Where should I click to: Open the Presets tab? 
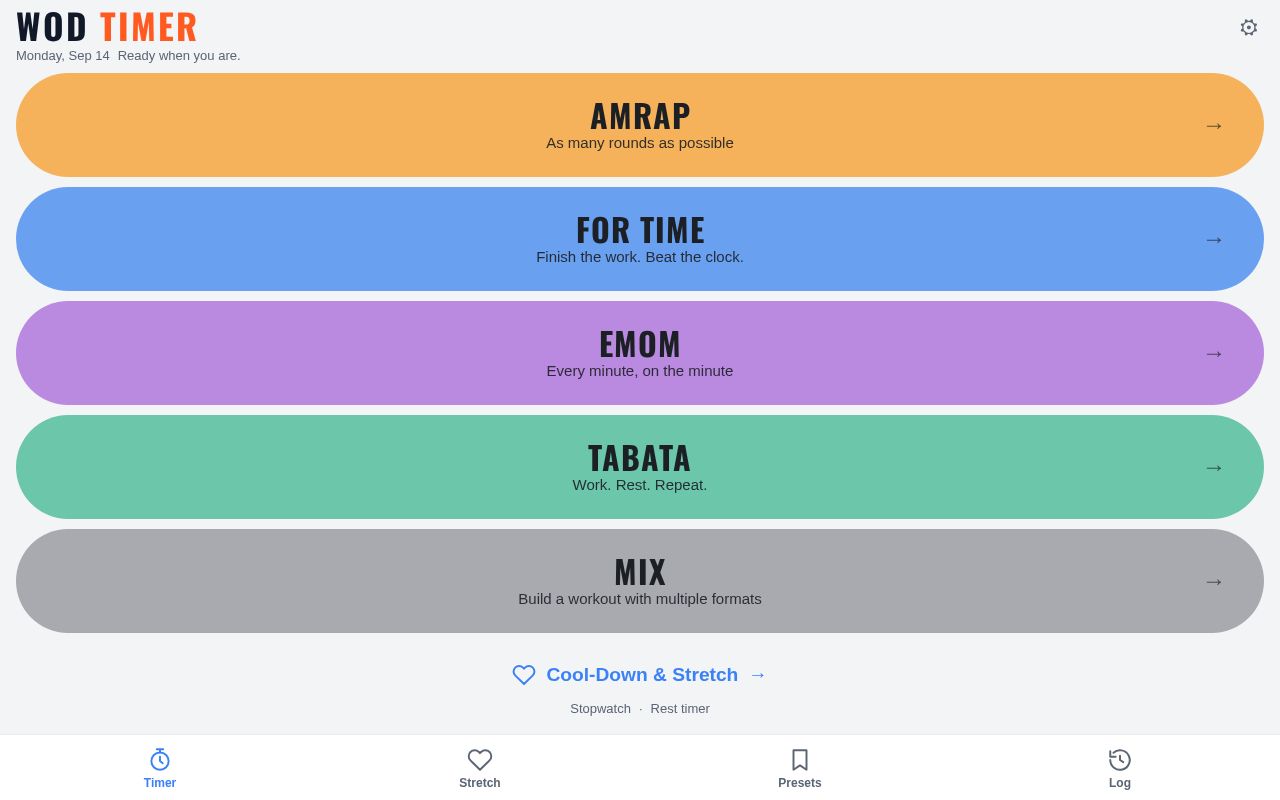(800, 768)
